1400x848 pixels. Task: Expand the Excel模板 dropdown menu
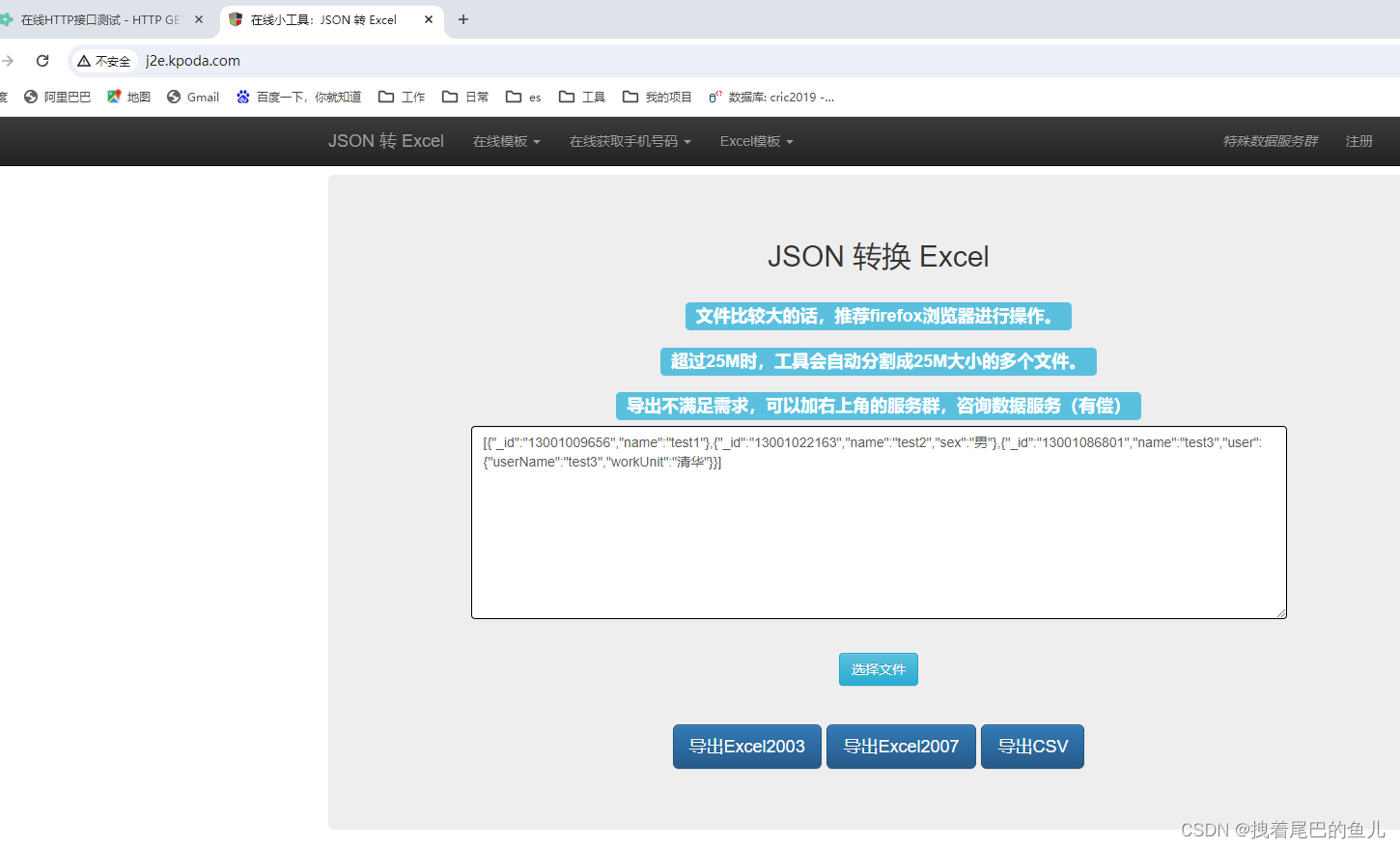757,141
